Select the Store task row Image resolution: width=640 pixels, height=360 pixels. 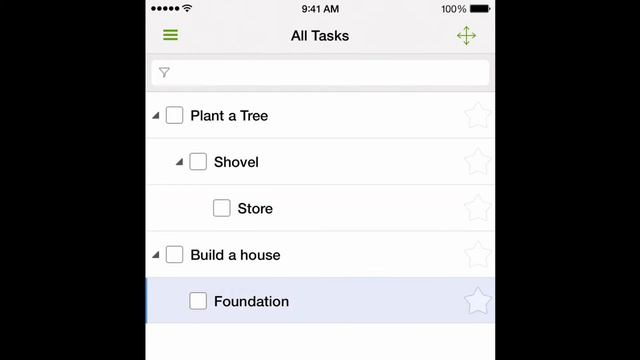click(x=320, y=208)
